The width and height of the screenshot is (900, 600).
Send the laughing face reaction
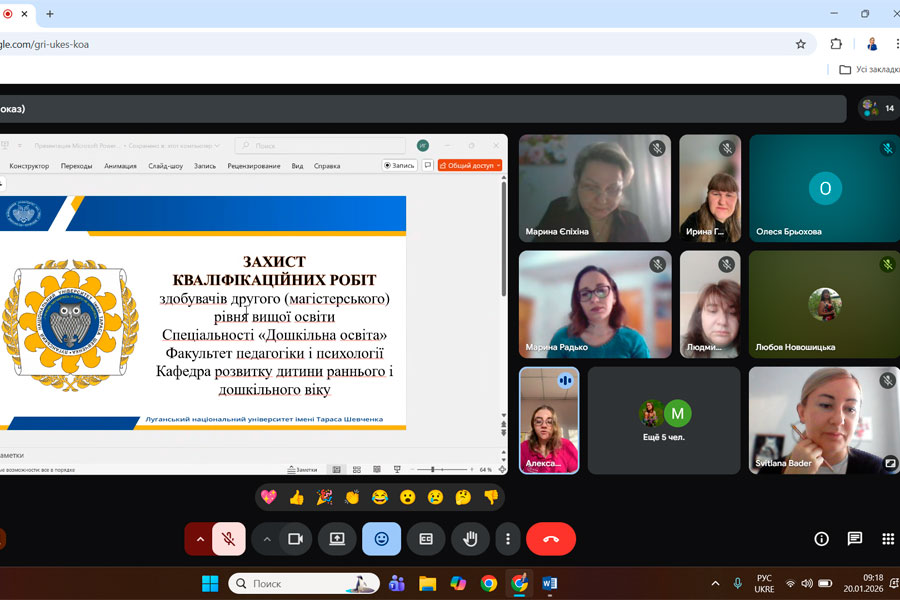click(x=379, y=497)
